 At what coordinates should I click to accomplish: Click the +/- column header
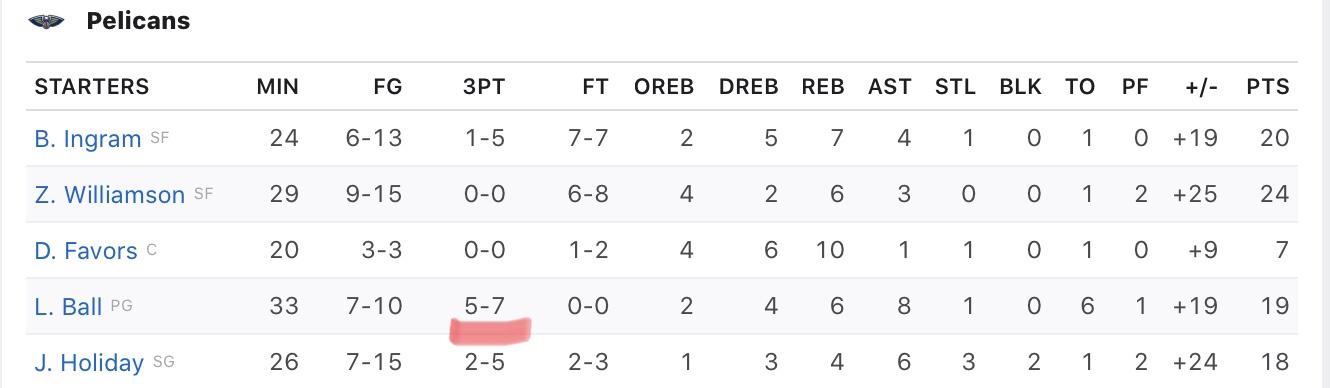tap(1201, 87)
